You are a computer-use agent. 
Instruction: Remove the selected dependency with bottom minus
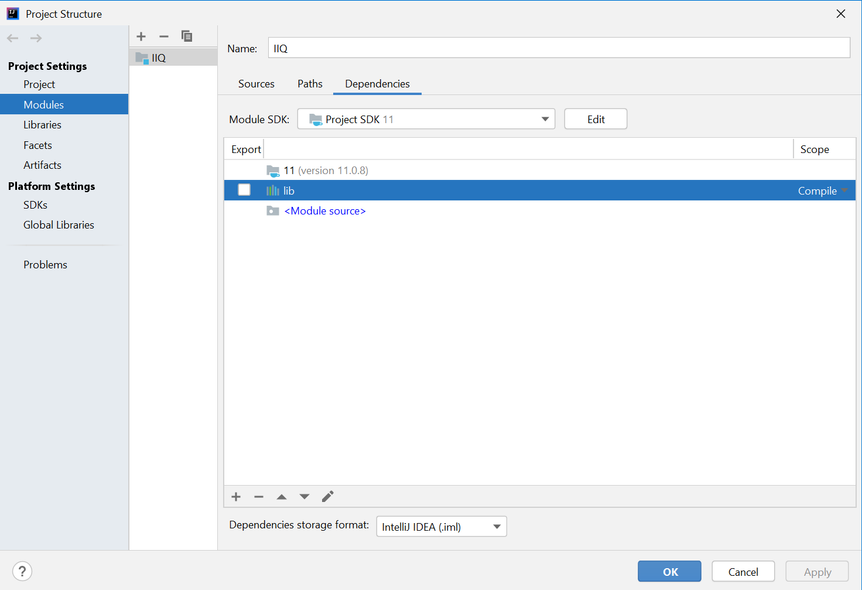pyautogui.click(x=259, y=497)
